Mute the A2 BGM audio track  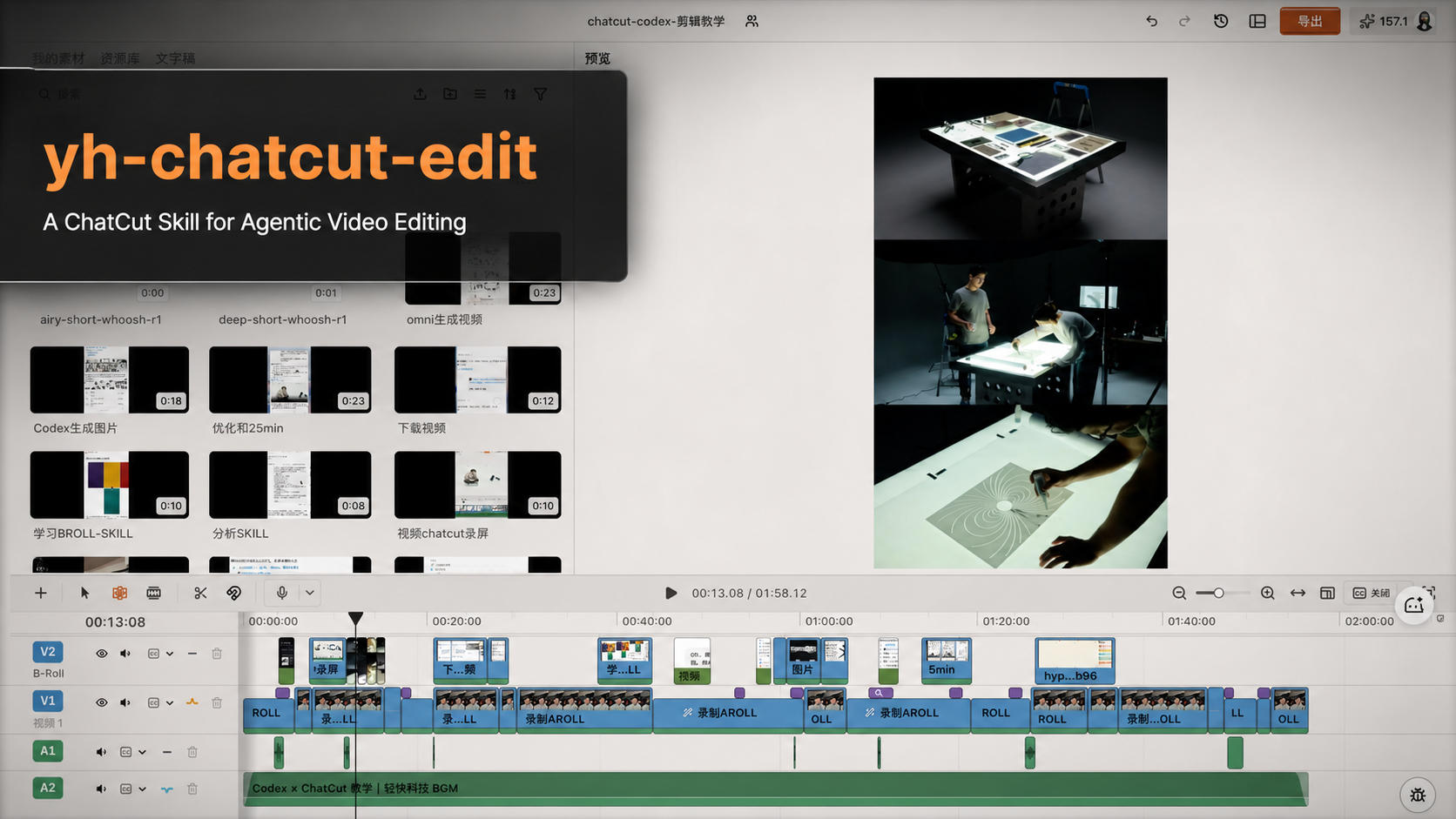tap(101, 789)
